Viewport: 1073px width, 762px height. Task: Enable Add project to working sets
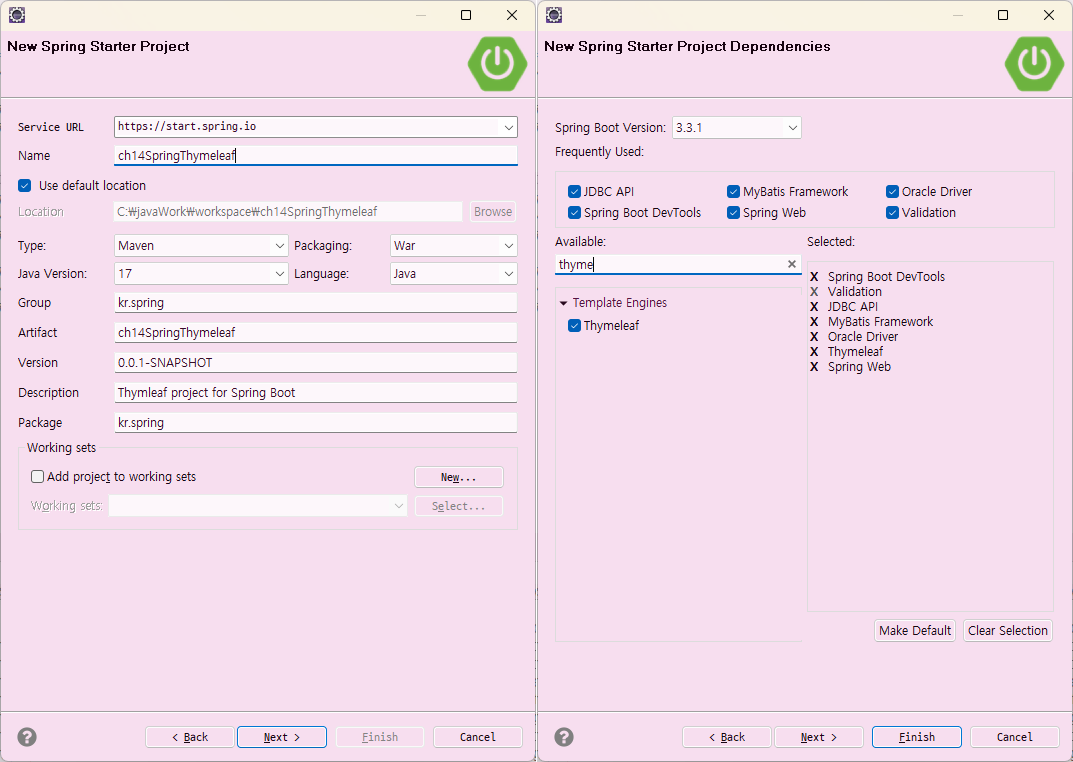[x=38, y=477]
